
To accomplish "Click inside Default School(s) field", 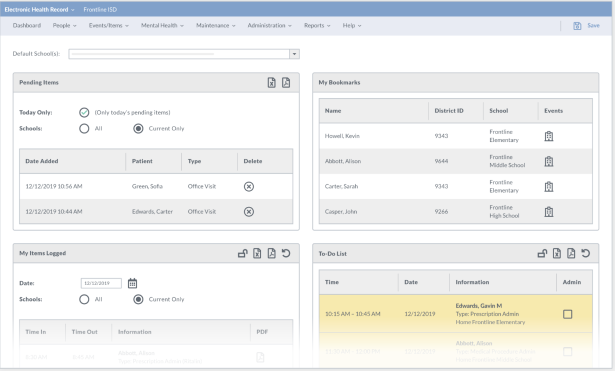I will click(x=179, y=54).
